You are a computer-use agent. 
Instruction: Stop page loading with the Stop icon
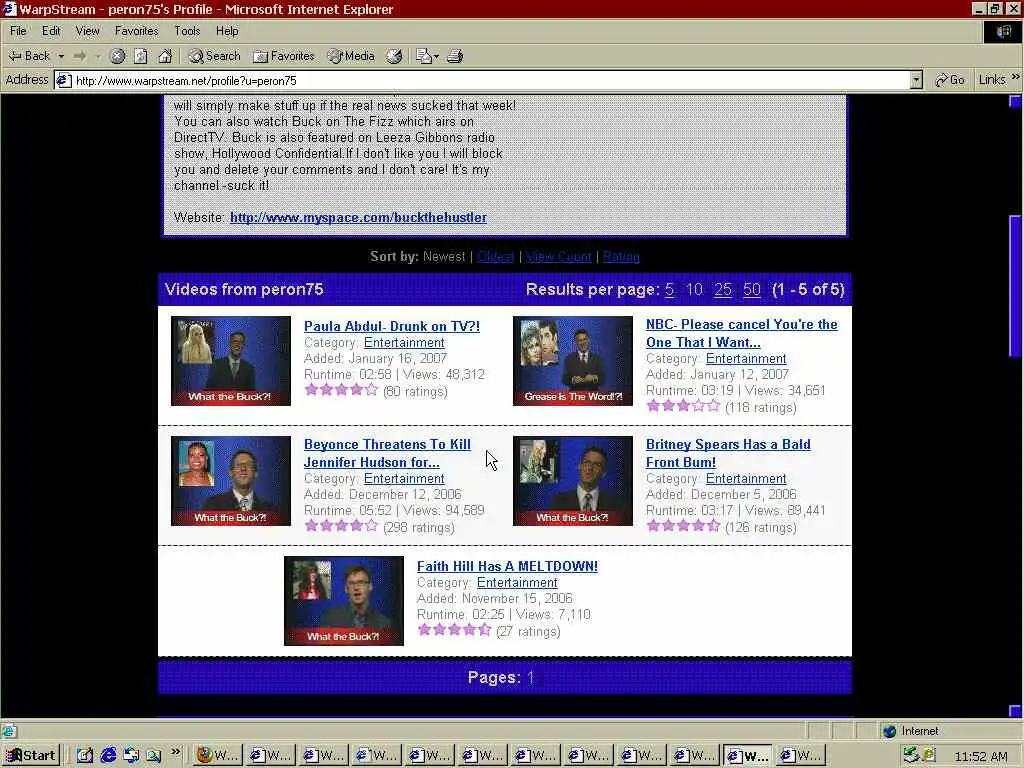[118, 56]
